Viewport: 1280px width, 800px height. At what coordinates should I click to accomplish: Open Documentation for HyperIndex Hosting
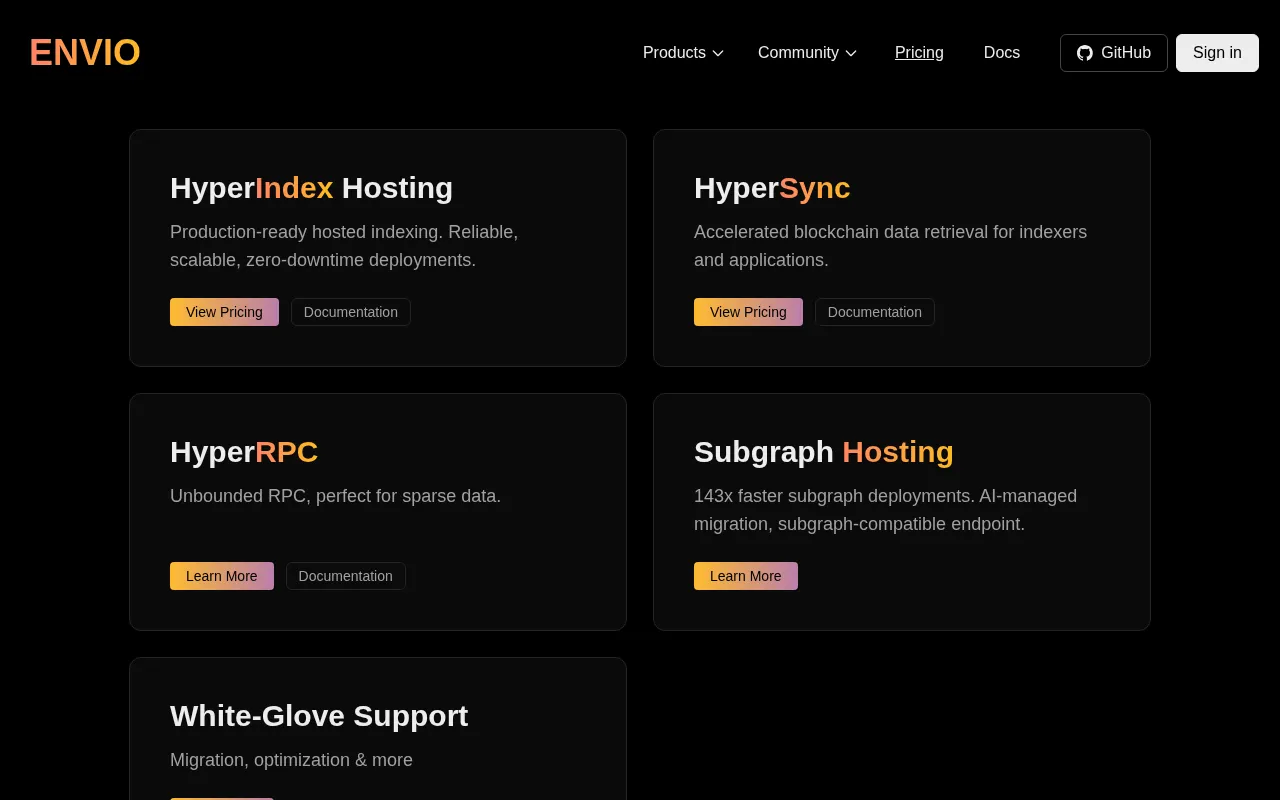[x=351, y=312]
